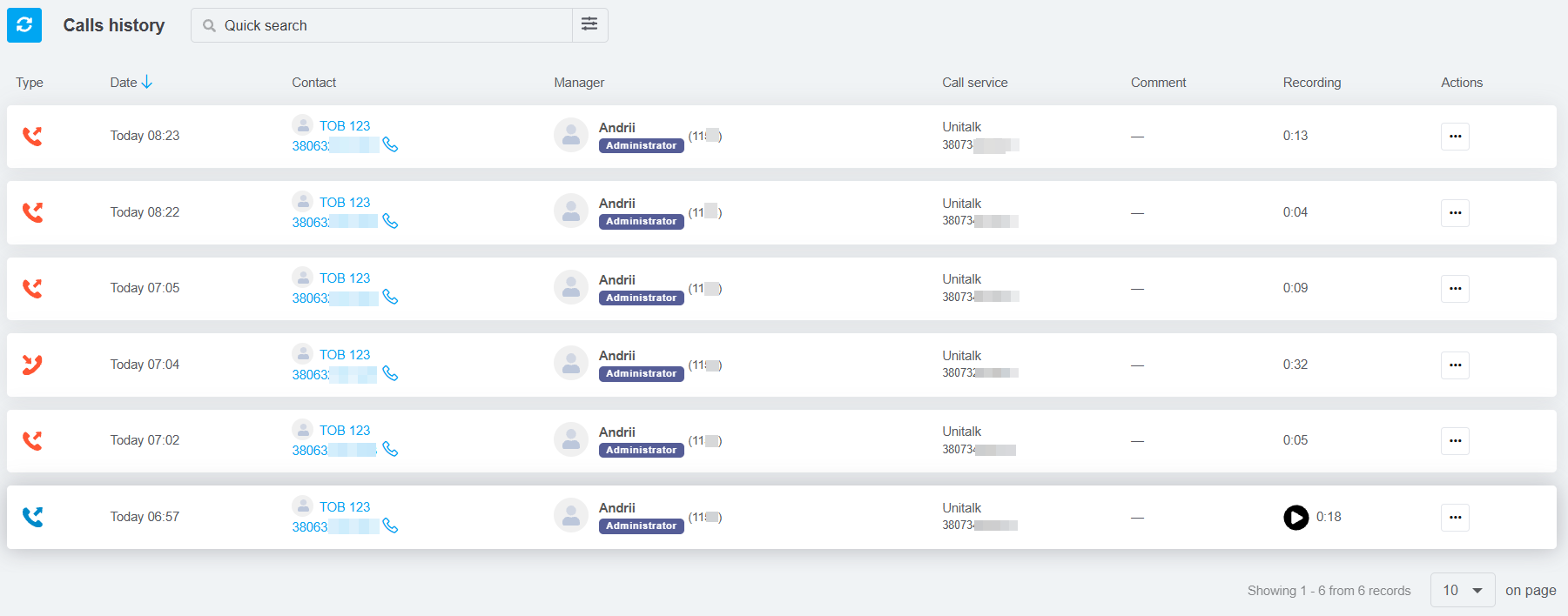This screenshot has width=1568, height=616.
Task: Click contact avatar in the 07:05 row
Action: click(x=302, y=278)
